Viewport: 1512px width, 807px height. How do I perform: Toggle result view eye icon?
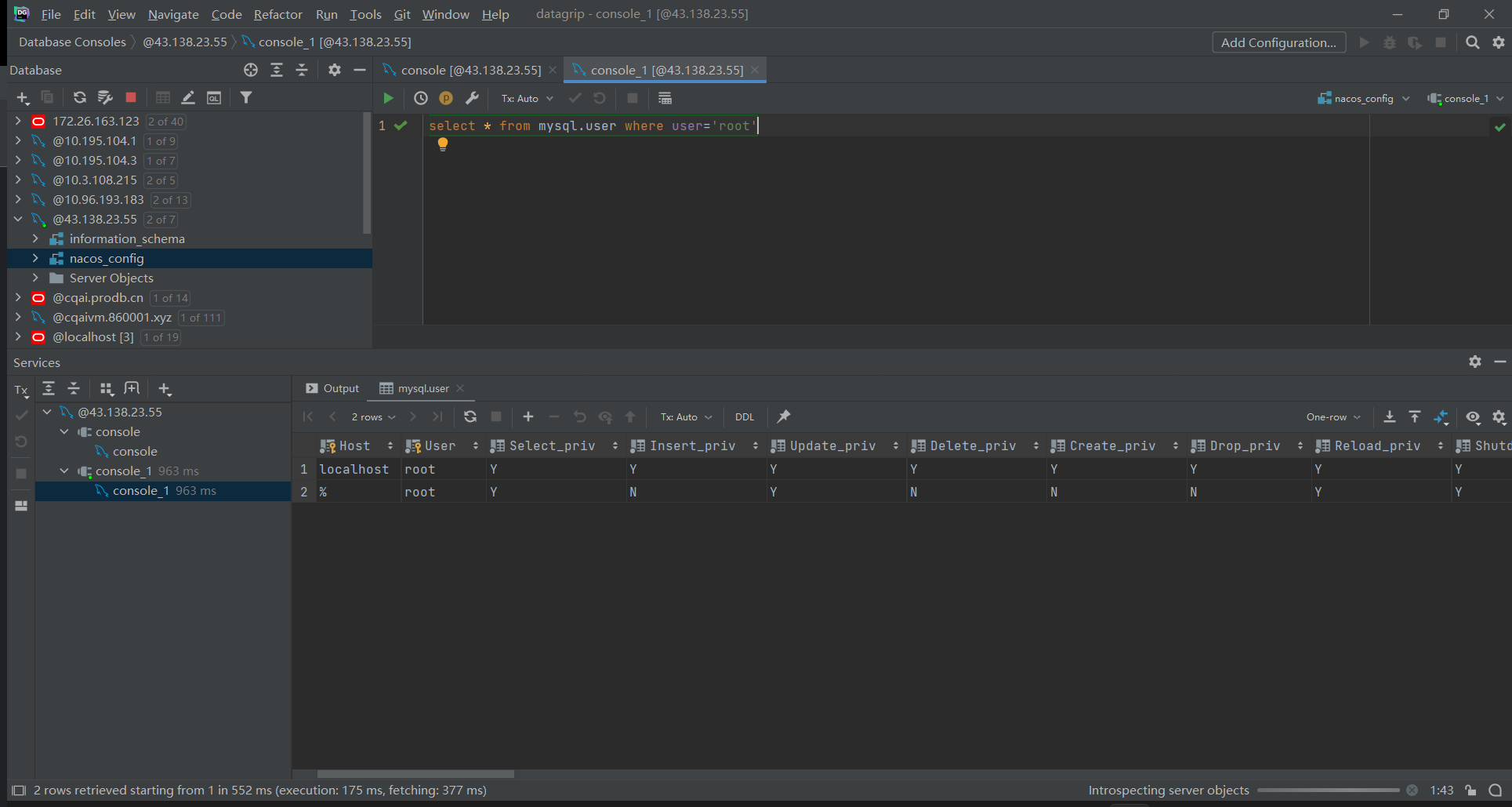pyautogui.click(x=1474, y=416)
